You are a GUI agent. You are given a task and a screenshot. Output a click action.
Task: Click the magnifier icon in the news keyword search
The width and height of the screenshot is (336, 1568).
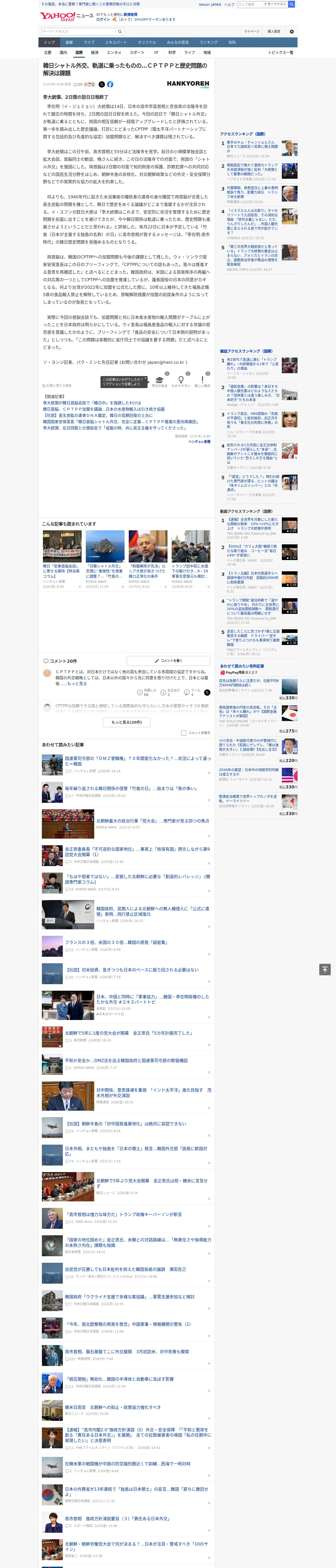(120, 32)
